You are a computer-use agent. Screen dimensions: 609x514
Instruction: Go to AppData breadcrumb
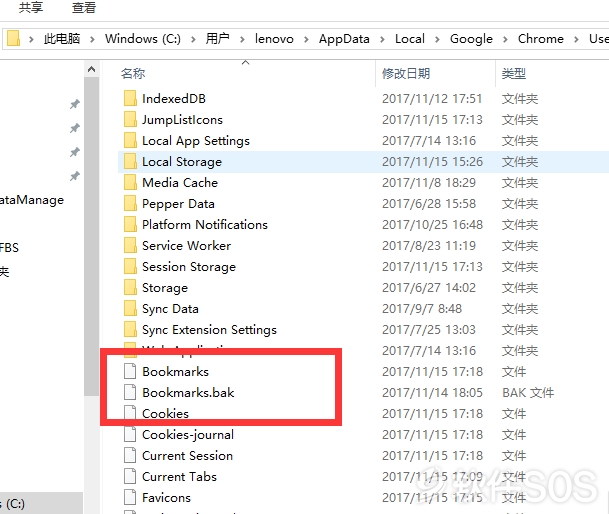coord(344,39)
